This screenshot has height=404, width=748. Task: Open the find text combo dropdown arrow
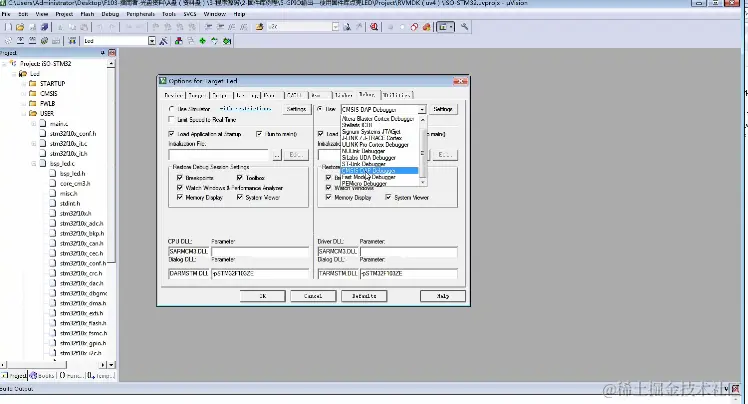335,27
